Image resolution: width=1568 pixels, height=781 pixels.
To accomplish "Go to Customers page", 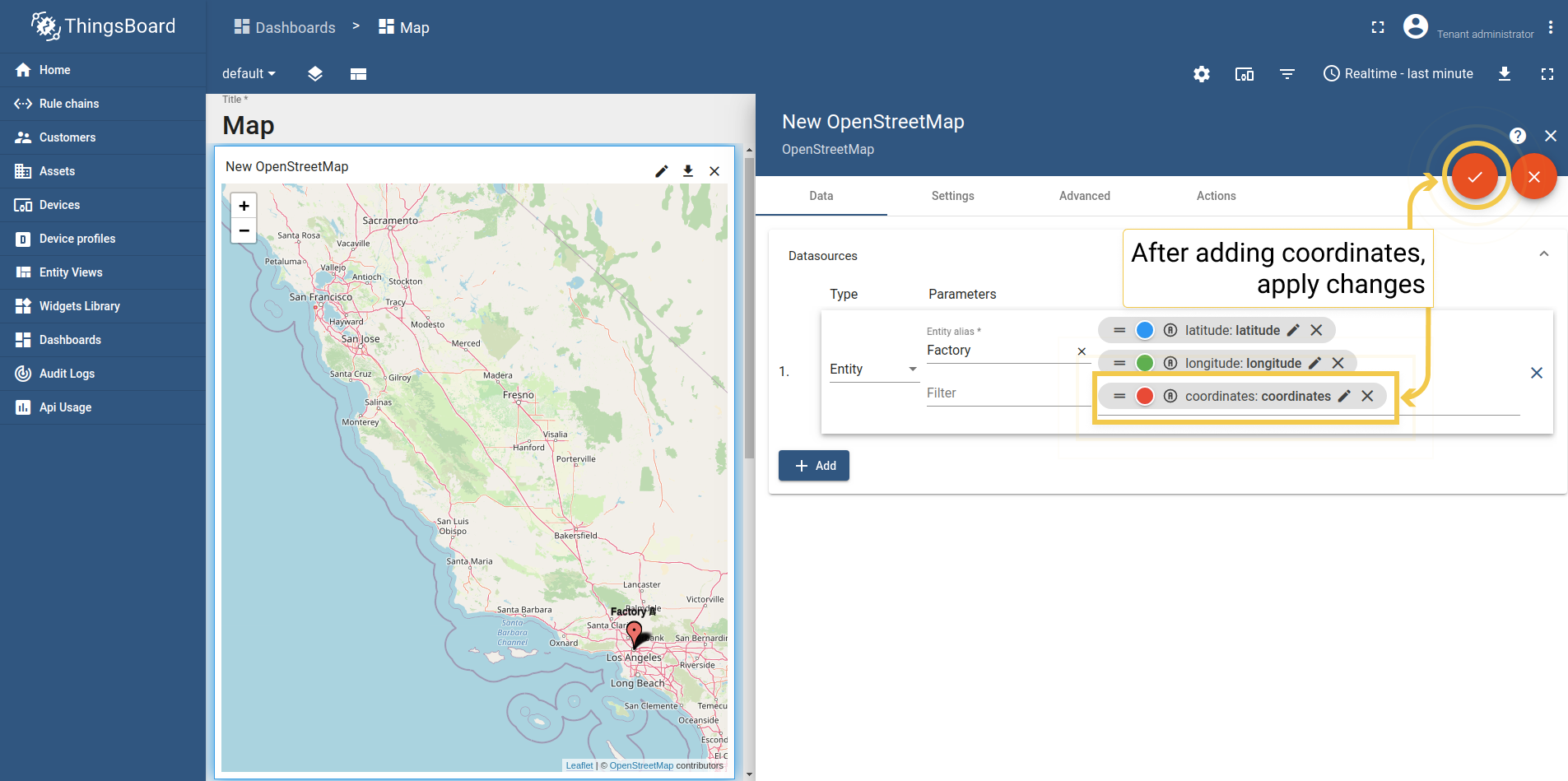I will point(103,137).
